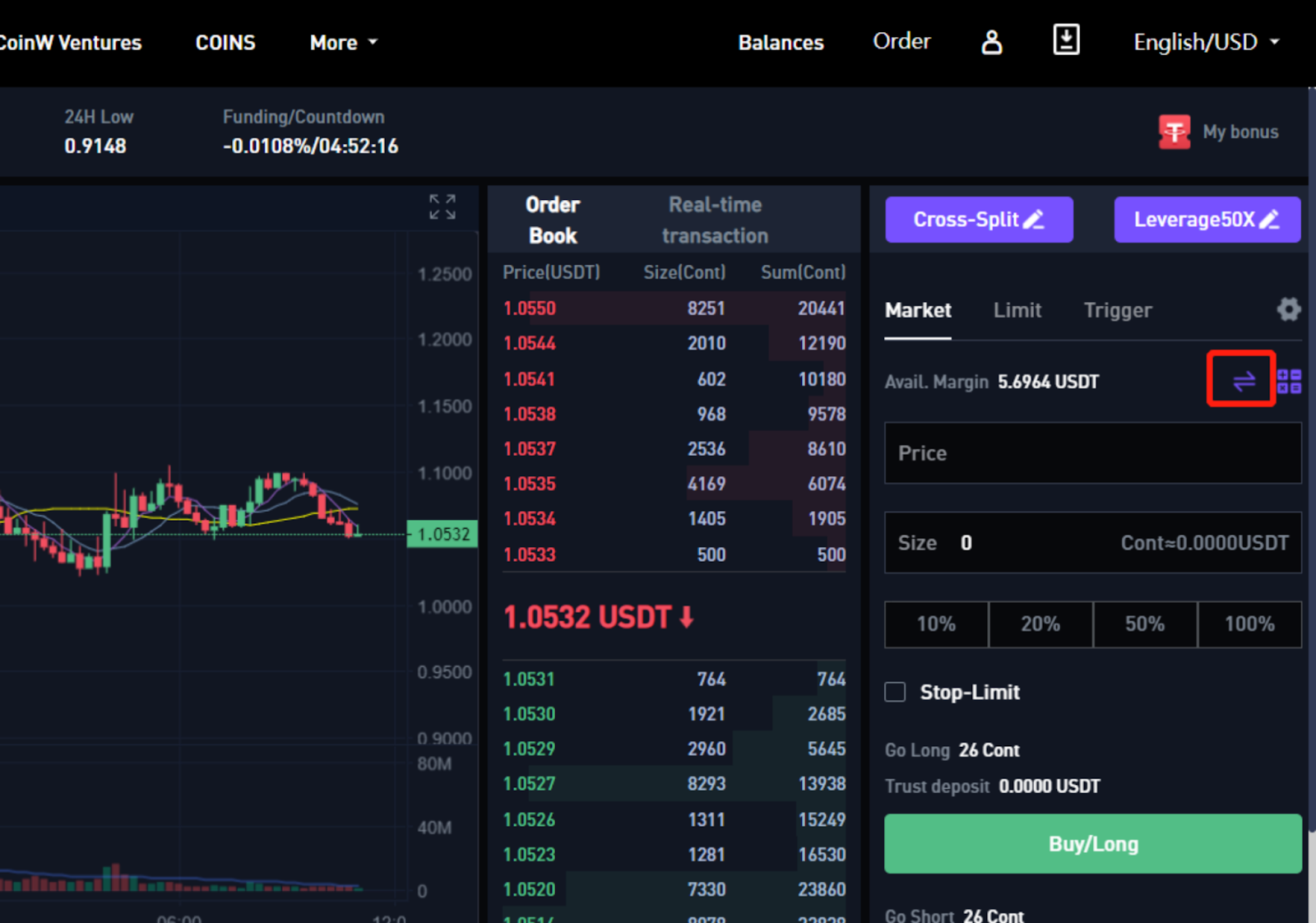Image resolution: width=1316 pixels, height=923 pixels.
Task: Click the download app icon
Action: point(1066,39)
